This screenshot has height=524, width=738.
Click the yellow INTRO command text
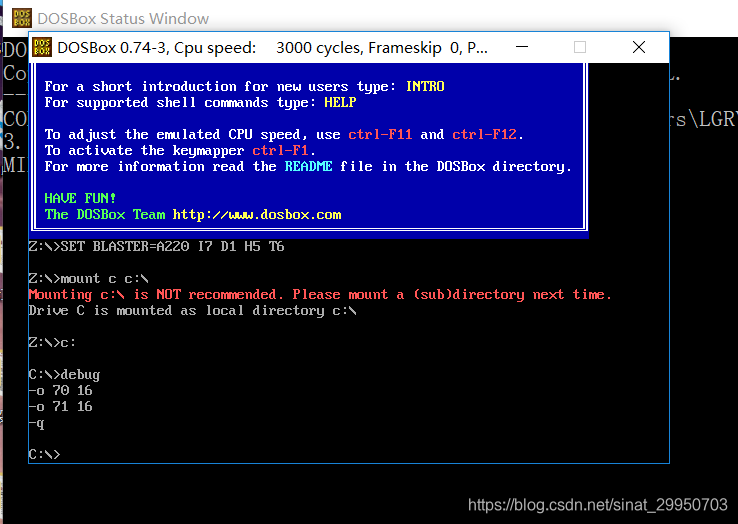(x=425, y=87)
